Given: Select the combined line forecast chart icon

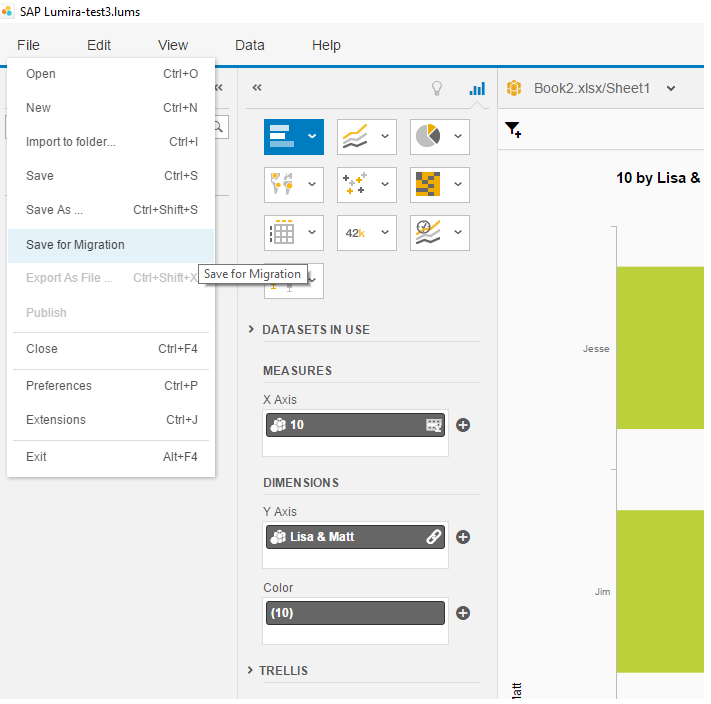Looking at the screenshot, I should click(x=428, y=232).
